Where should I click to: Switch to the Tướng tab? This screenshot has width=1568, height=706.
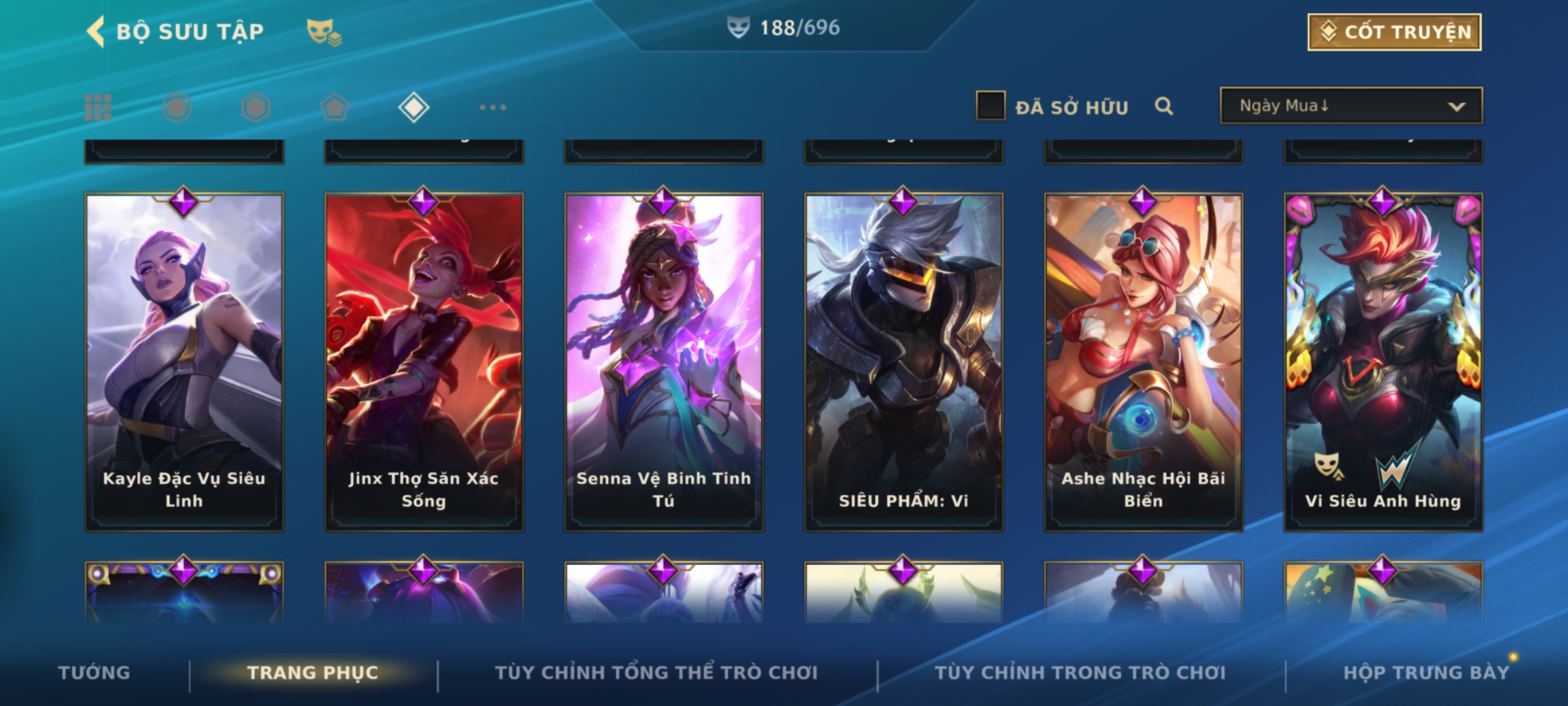[95, 673]
